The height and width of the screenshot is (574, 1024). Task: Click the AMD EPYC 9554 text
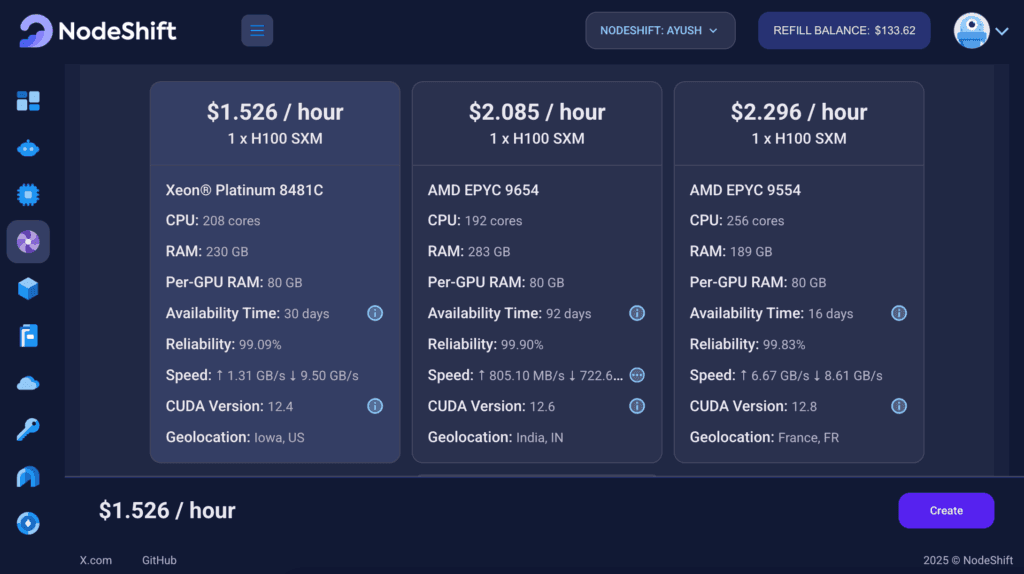coord(745,190)
